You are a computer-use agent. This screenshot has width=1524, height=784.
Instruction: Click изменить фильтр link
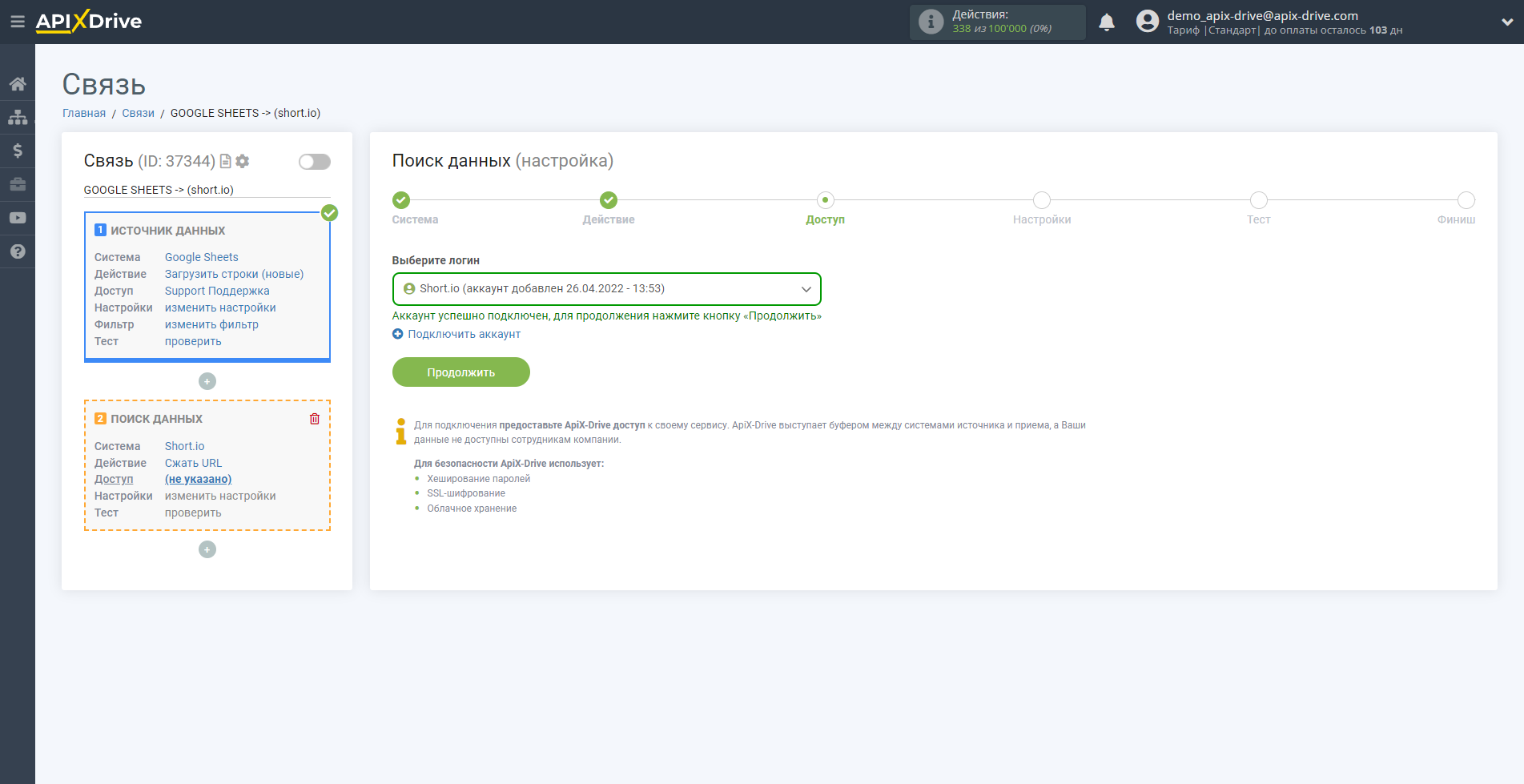click(211, 324)
